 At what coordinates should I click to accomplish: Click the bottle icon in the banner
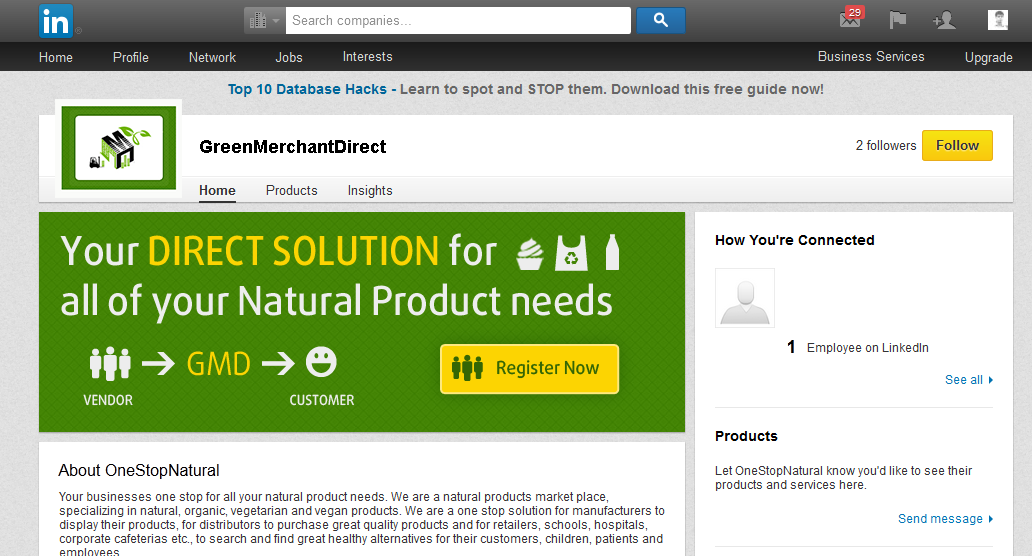coord(612,252)
